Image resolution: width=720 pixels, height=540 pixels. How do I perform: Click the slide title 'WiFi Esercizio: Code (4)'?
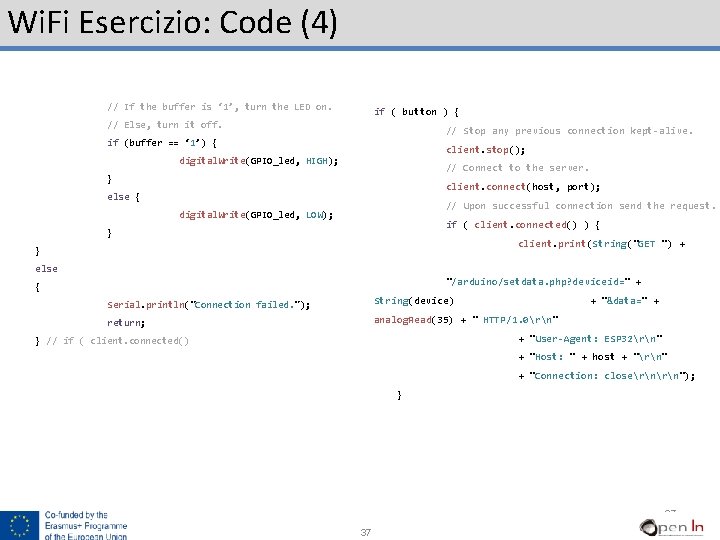point(173,22)
